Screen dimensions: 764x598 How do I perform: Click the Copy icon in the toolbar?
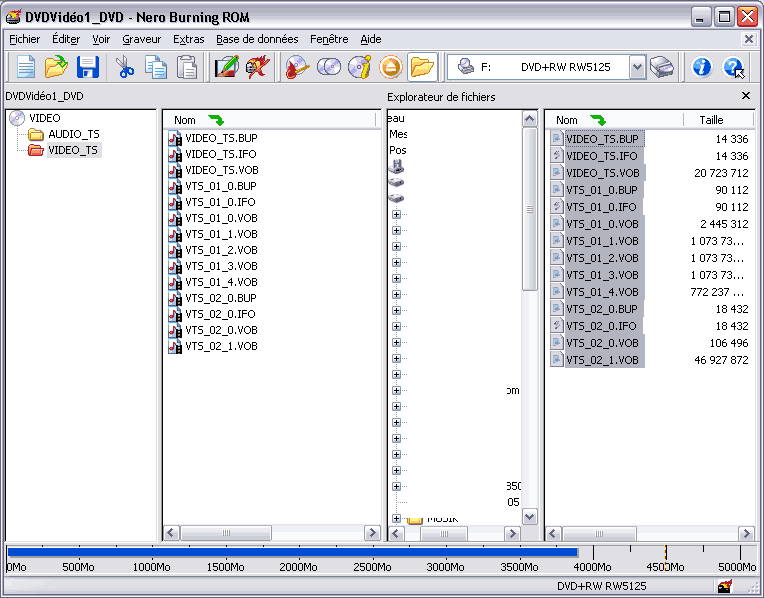pos(156,67)
